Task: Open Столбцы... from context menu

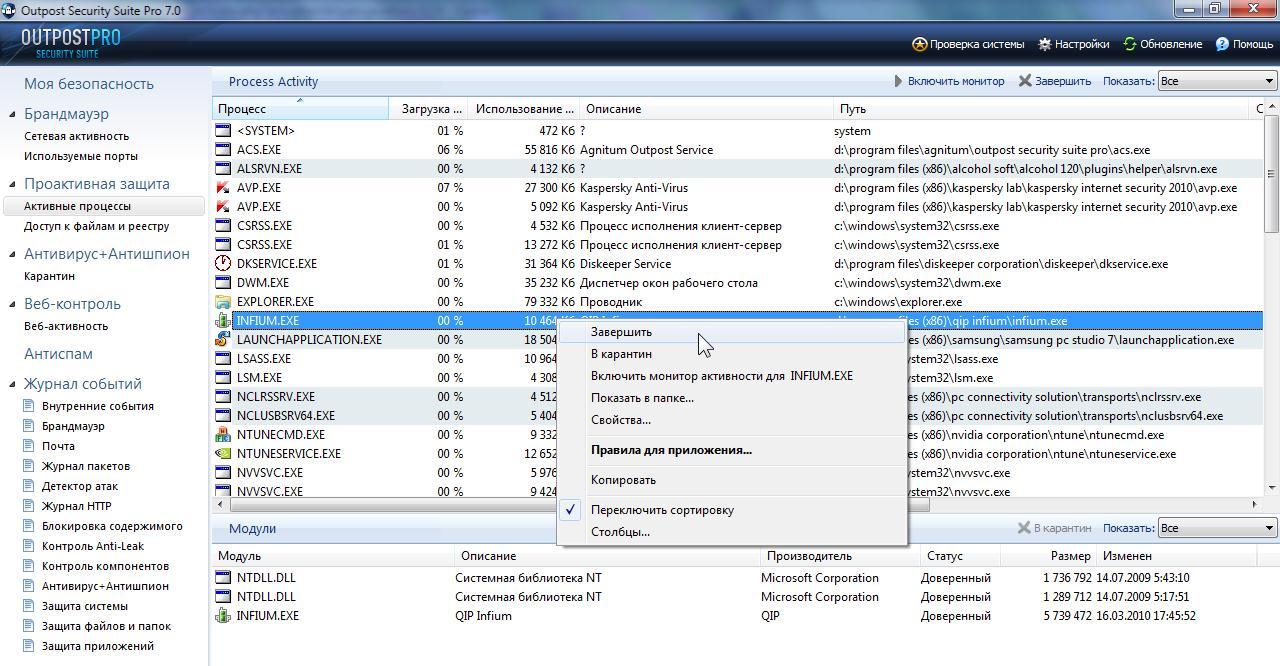Action: (x=732, y=532)
